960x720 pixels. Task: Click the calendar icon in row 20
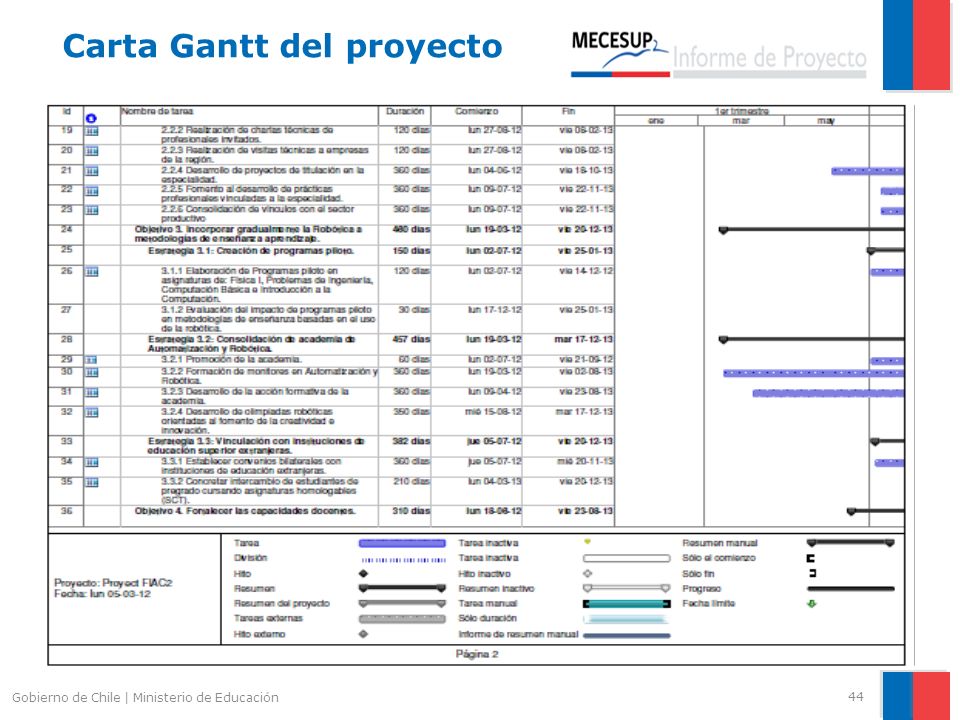click(x=92, y=151)
